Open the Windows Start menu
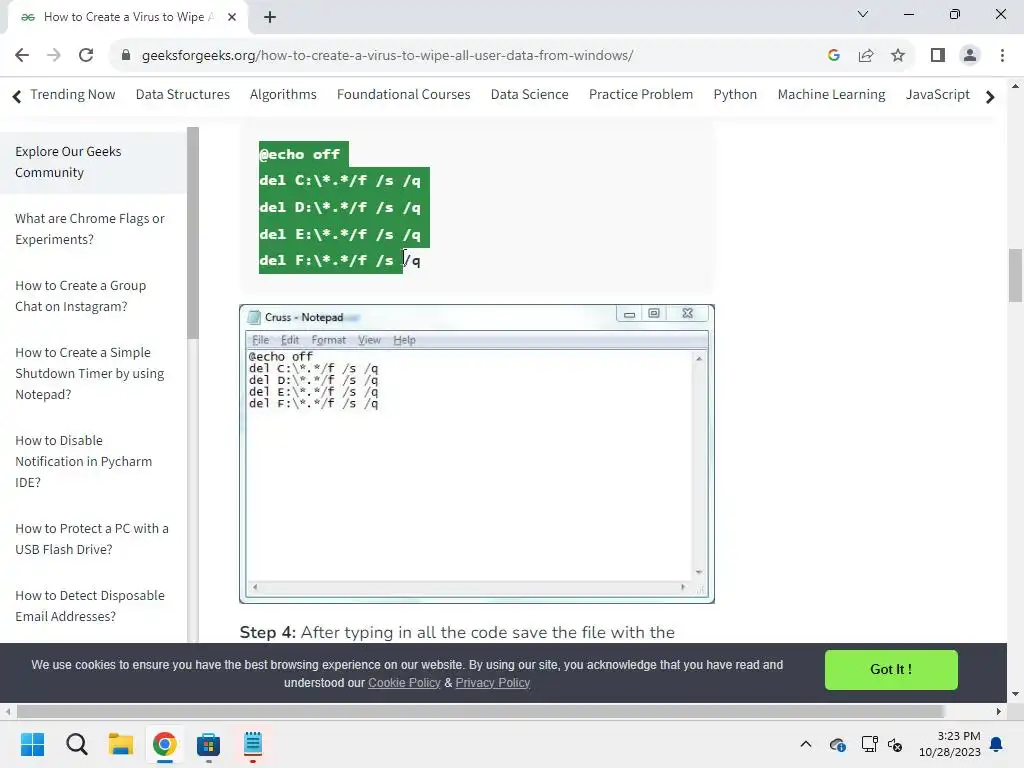 pos(33,744)
